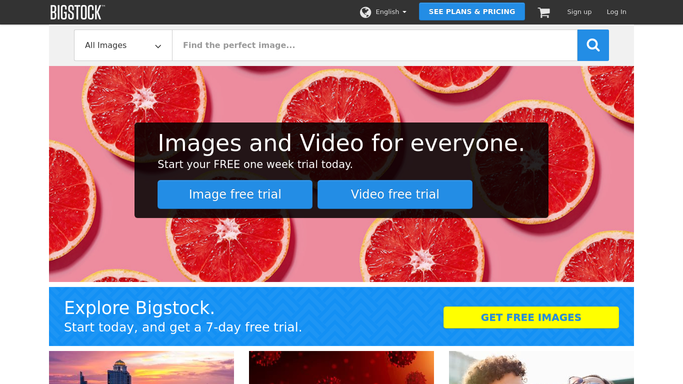683x384 pixels.
Task: Click Get Free Images button
Action: coord(531,317)
